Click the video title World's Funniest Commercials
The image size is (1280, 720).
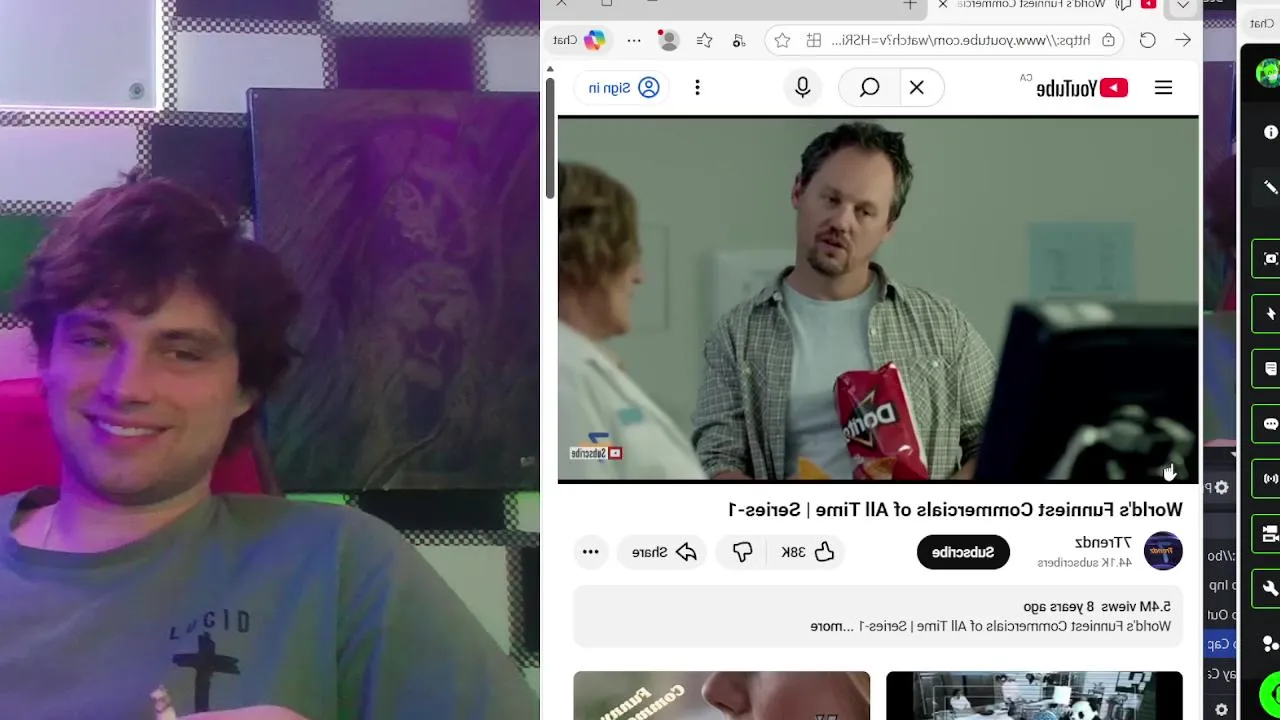(x=955, y=510)
